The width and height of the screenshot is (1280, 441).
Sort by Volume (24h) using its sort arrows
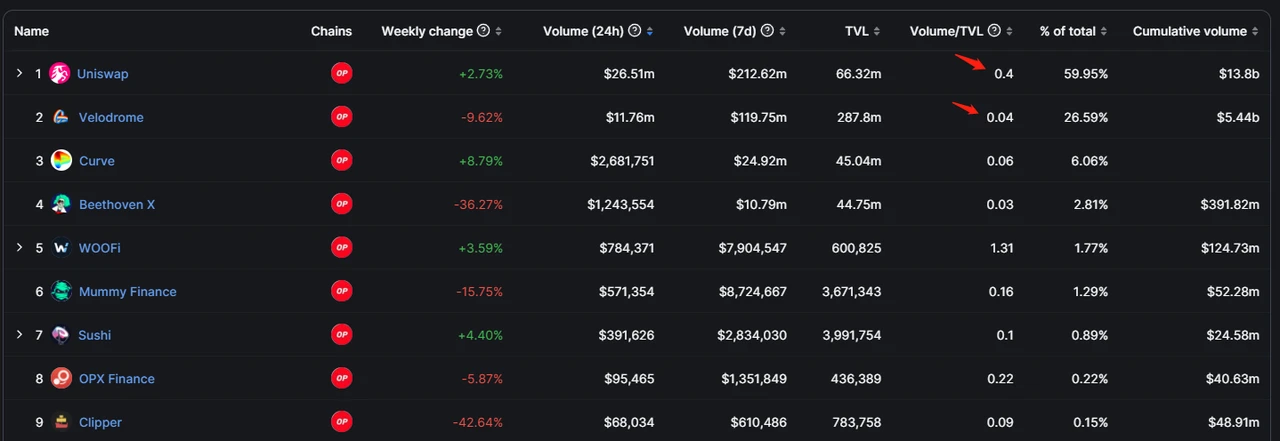[x=650, y=31]
